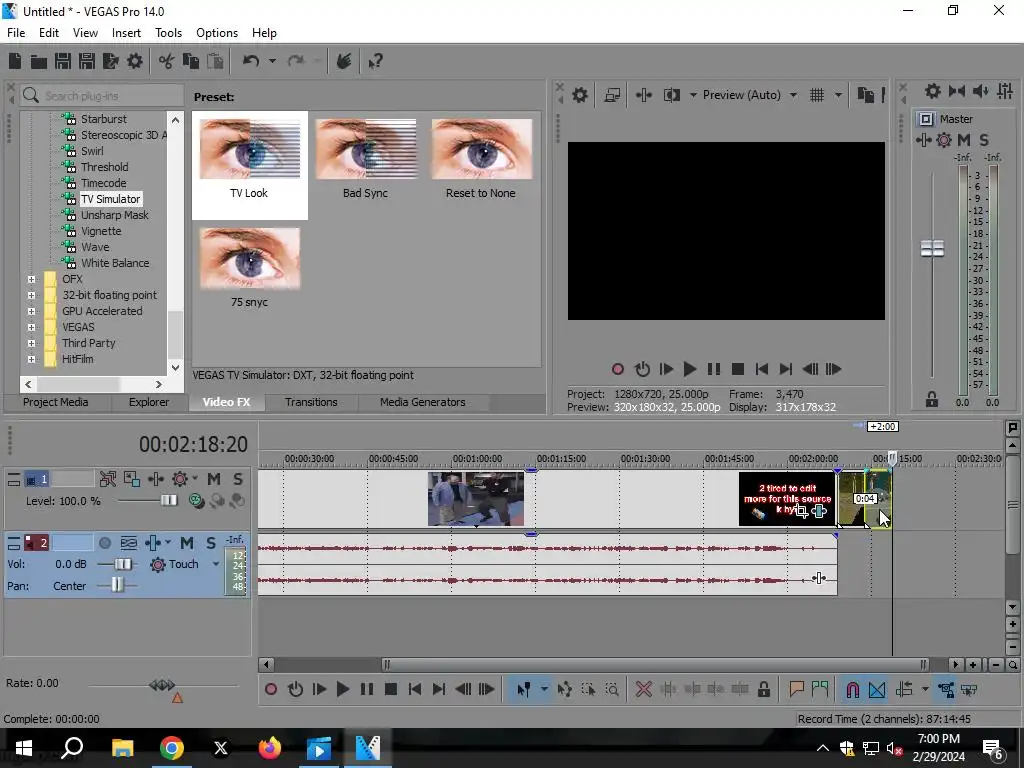Expand the OFX folder

click(x=31, y=279)
